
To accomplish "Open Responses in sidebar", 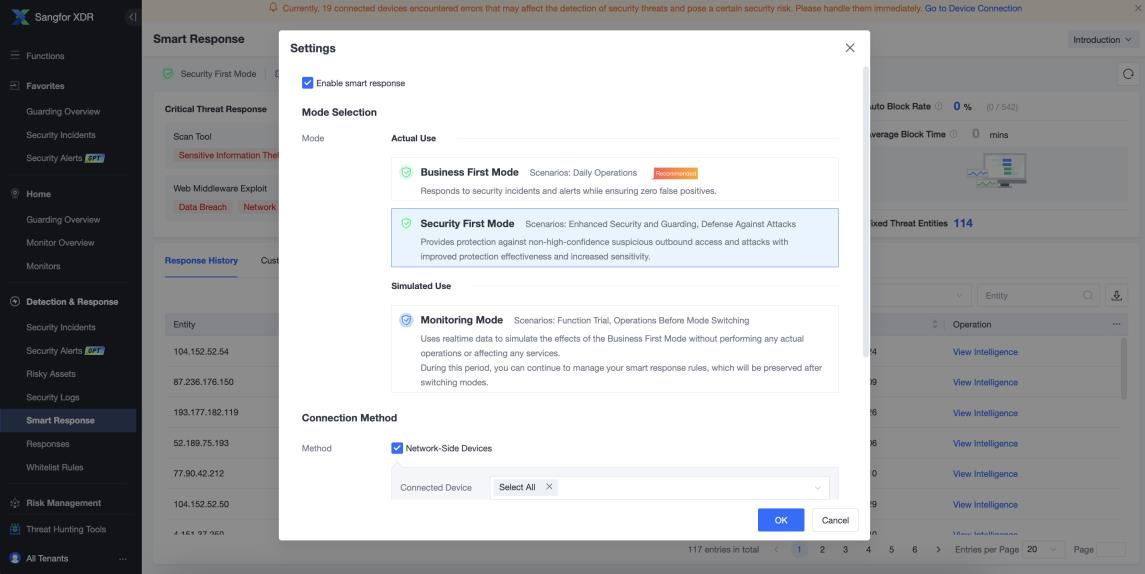I will pyautogui.click(x=48, y=444).
